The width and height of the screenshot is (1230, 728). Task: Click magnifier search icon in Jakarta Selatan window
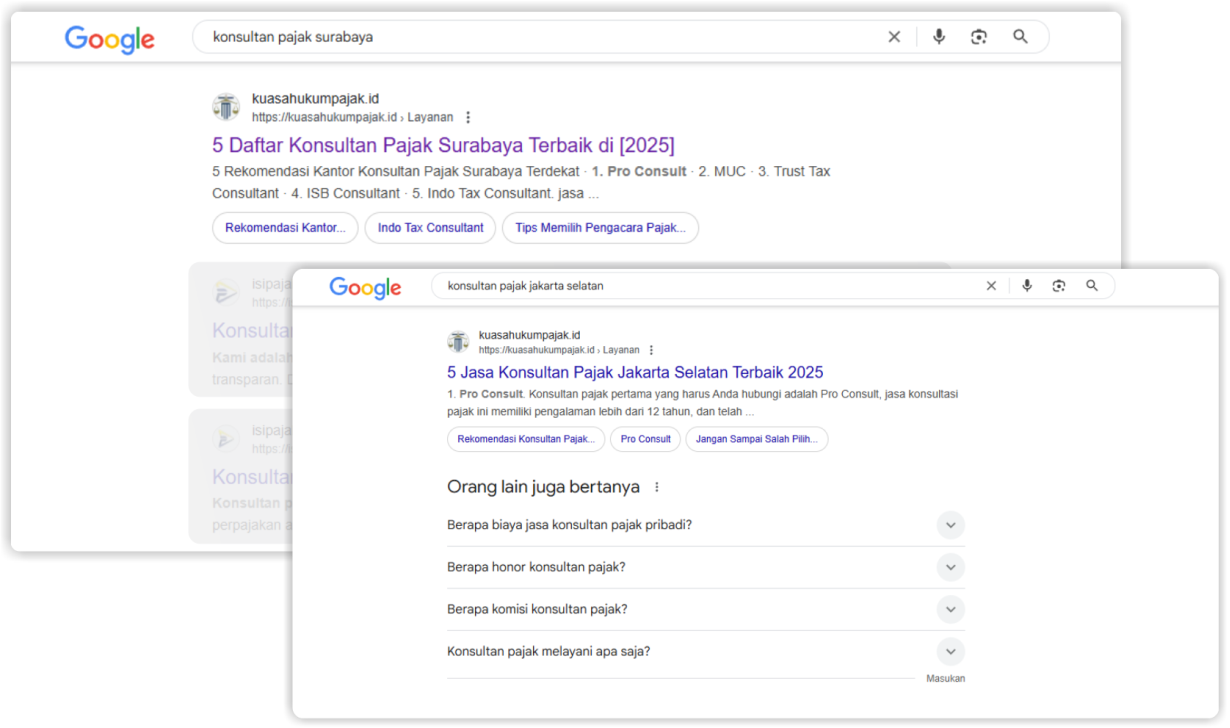point(1092,286)
